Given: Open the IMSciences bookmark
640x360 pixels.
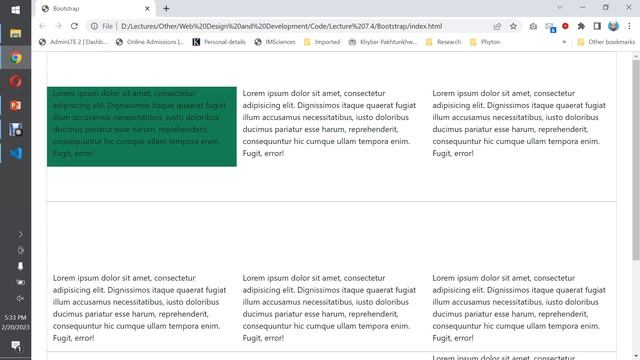Looking at the screenshot, I should (x=275, y=42).
